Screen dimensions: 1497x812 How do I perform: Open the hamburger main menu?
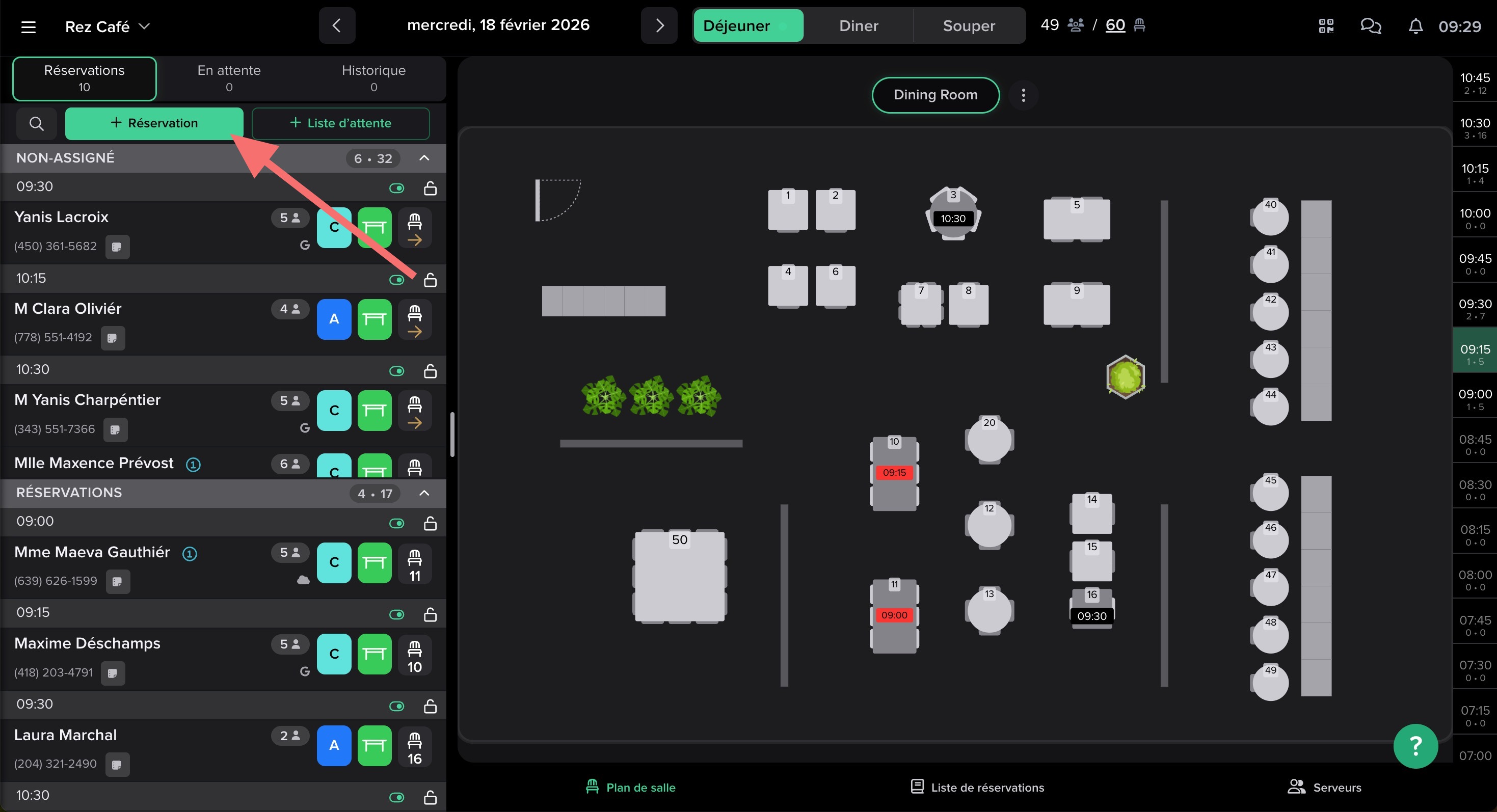(29, 26)
